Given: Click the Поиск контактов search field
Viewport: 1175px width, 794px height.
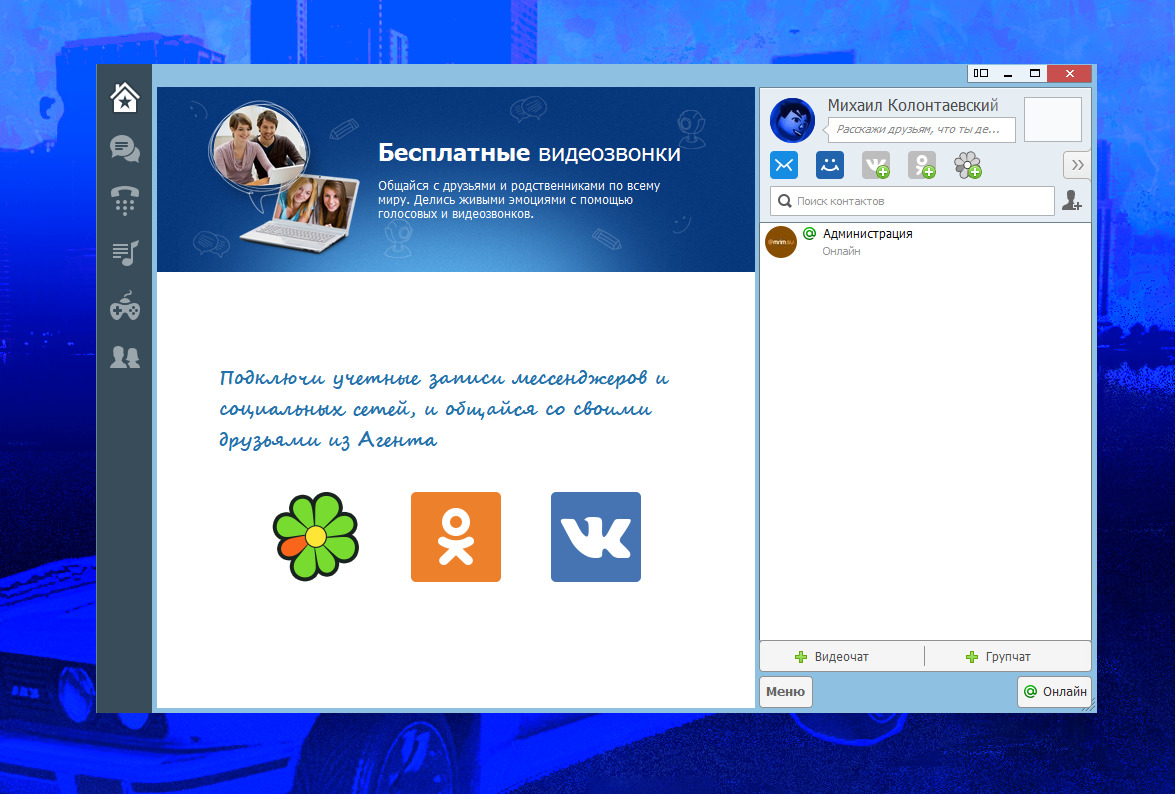Looking at the screenshot, I should tap(912, 201).
